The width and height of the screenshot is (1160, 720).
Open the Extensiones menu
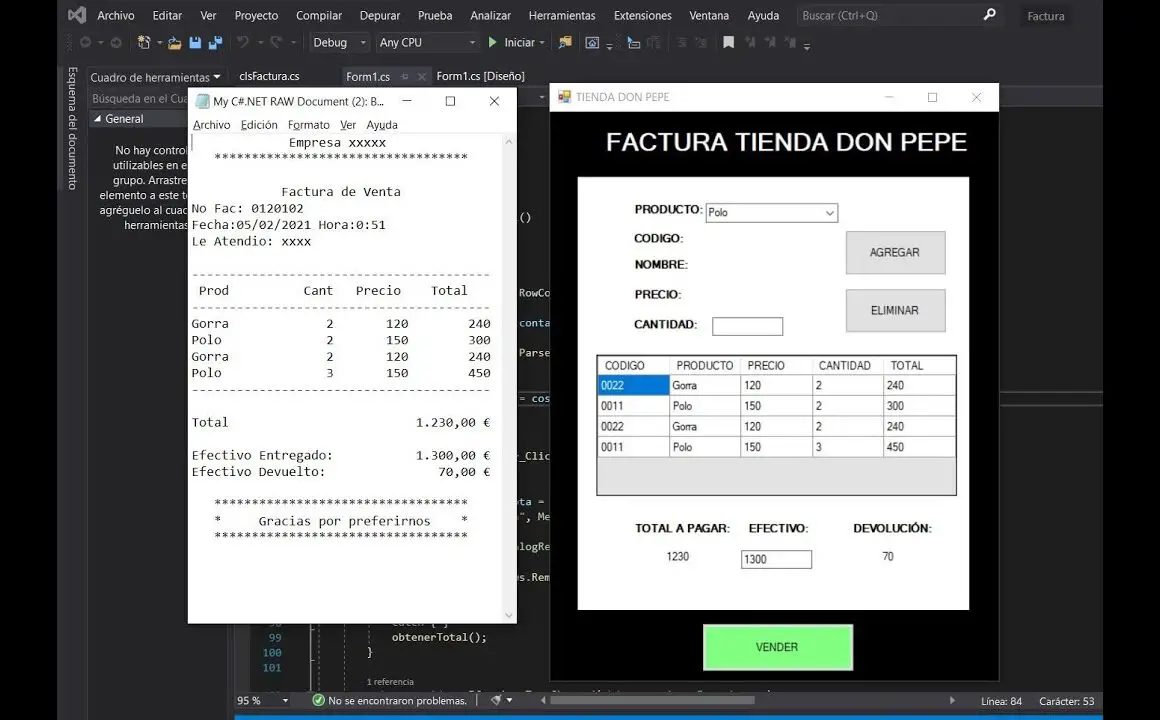pyautogui.click(x=642, y=16)
